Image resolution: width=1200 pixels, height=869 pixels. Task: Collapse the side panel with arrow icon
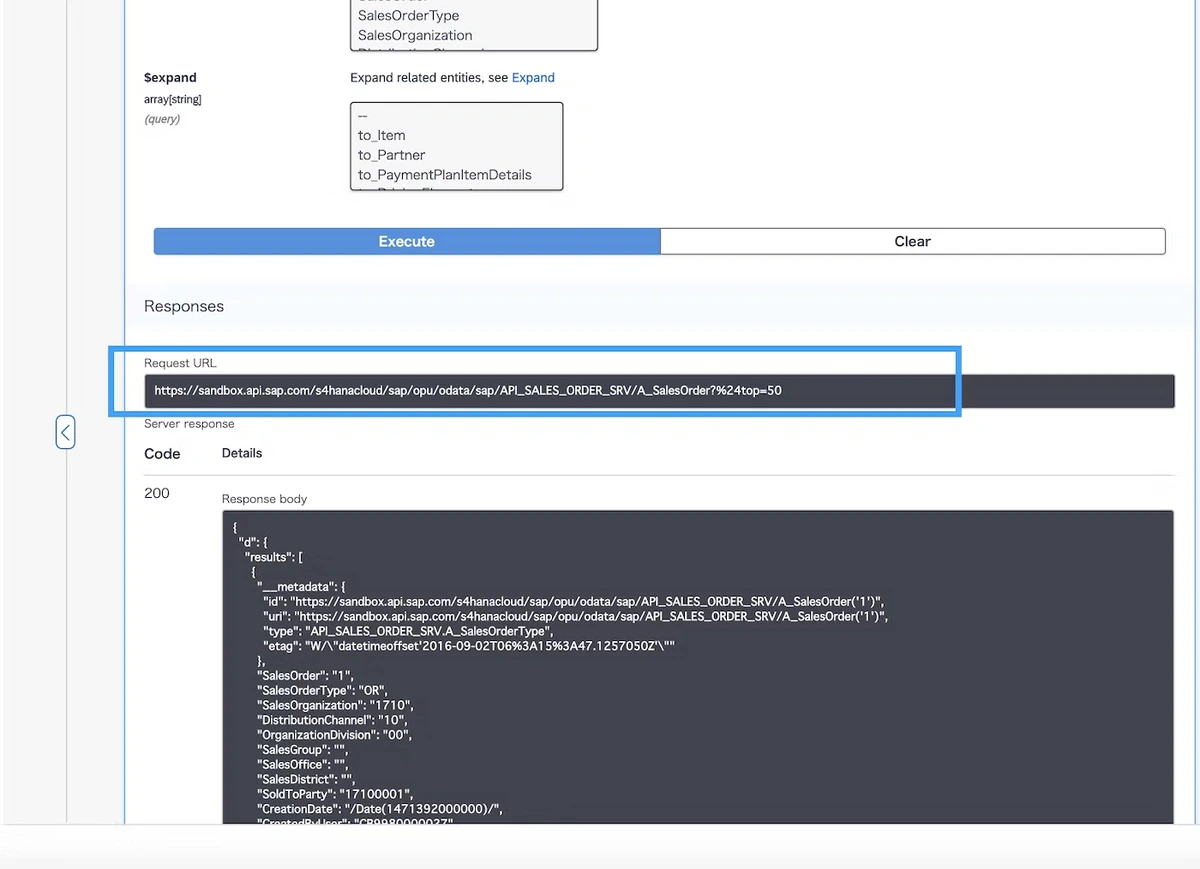pyautogui.click(x=65, y=432)
